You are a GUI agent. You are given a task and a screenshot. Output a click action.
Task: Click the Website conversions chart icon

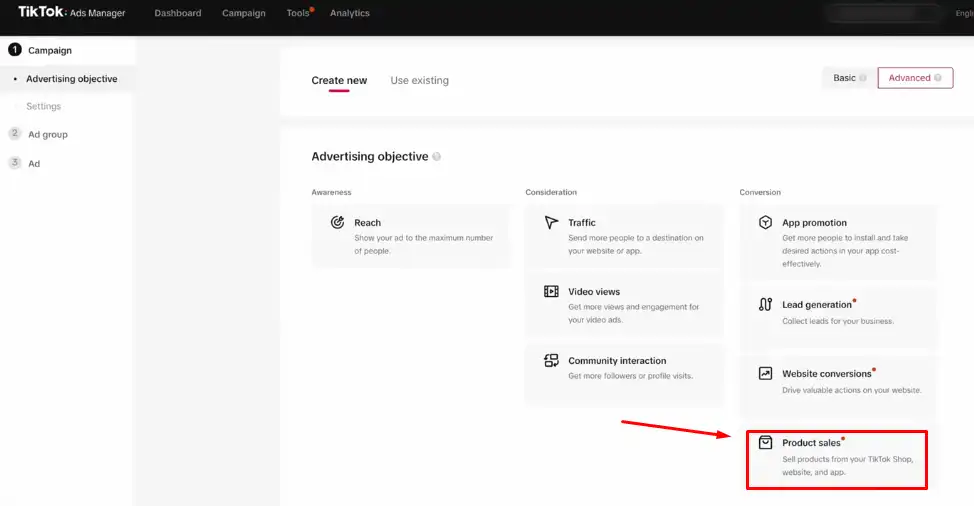coord(765,373)
